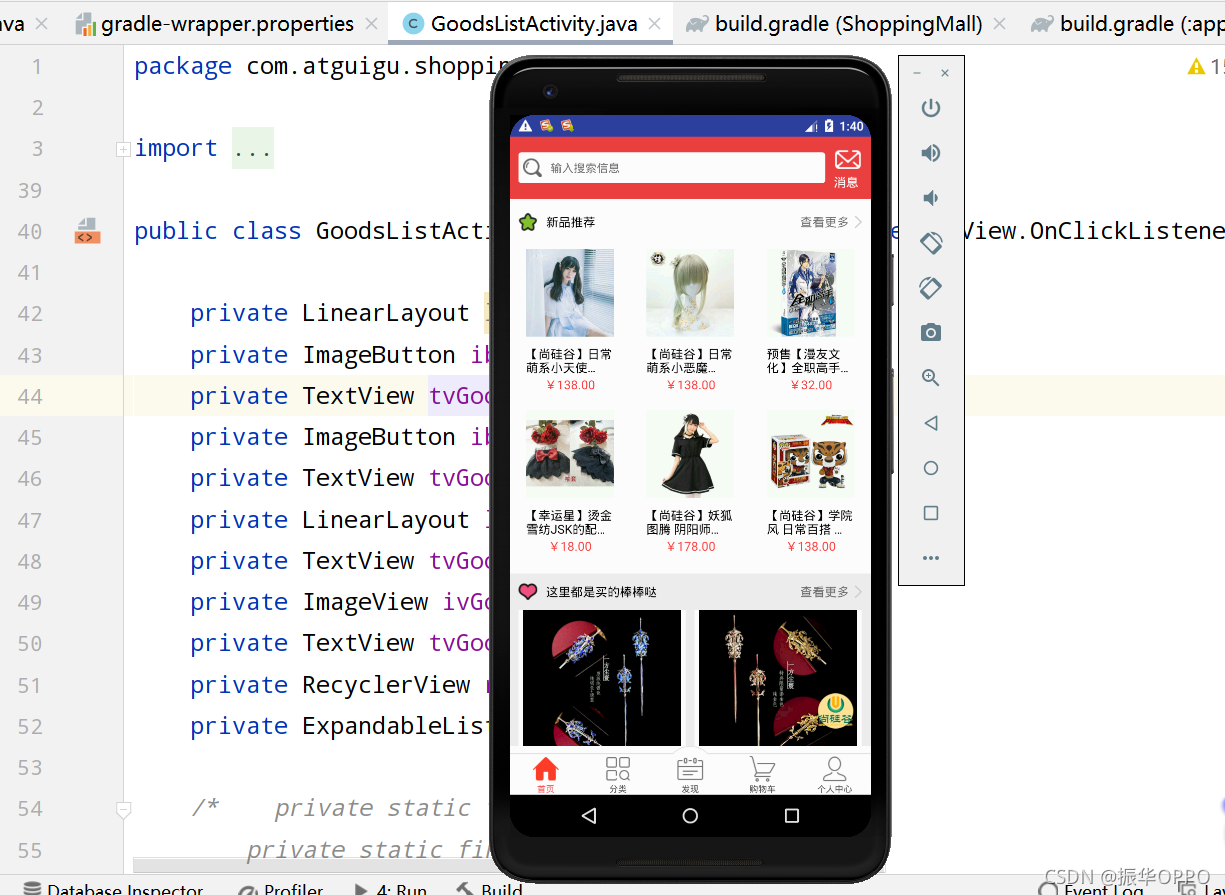Image resolution: width=1225 pixels, height=895 pixels.
Task: Rotate the emulator right
Action: [931, 288]
